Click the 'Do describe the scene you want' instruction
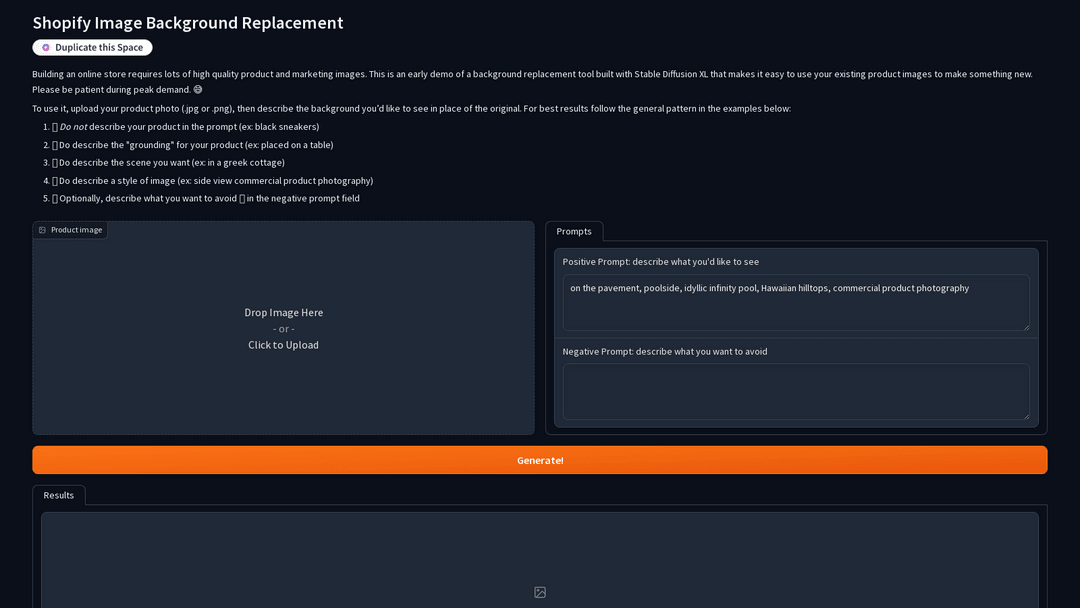This screenshot has width=1080, height=608. pos(169,163)
